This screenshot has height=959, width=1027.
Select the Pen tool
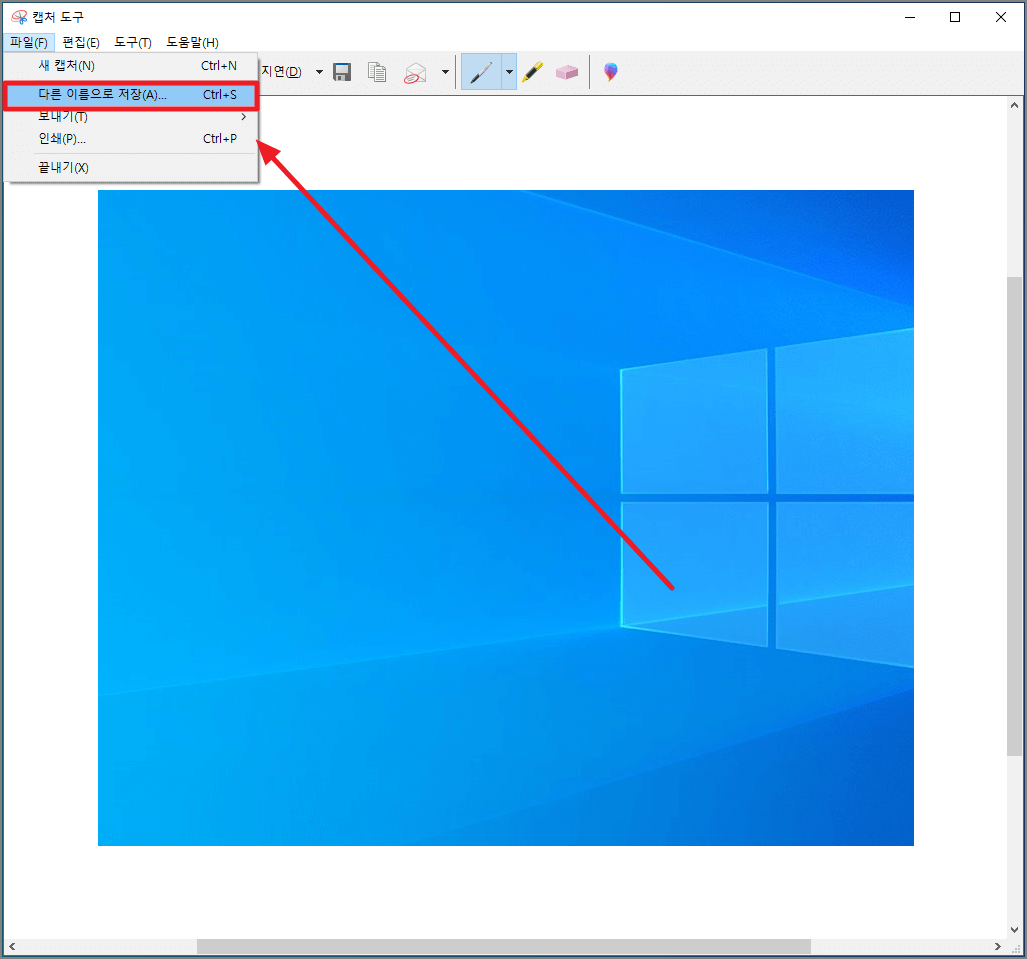(481, 72)
